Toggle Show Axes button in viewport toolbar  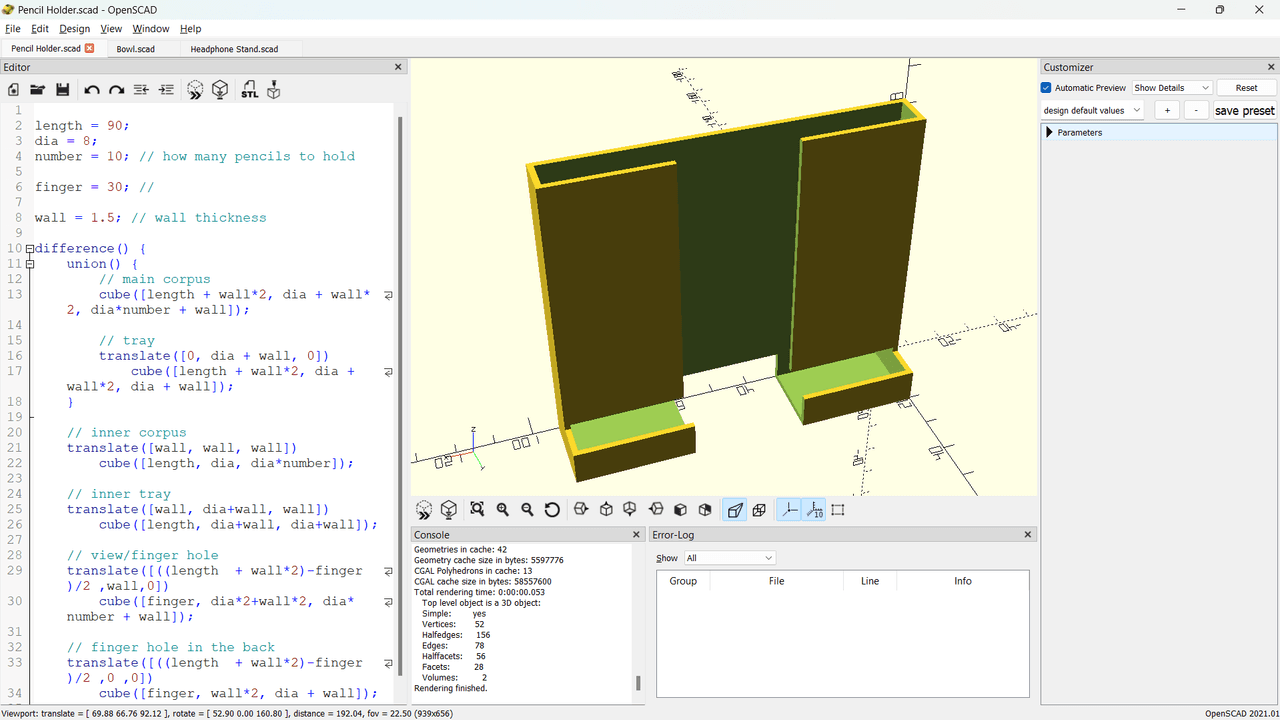pos(789,510)
